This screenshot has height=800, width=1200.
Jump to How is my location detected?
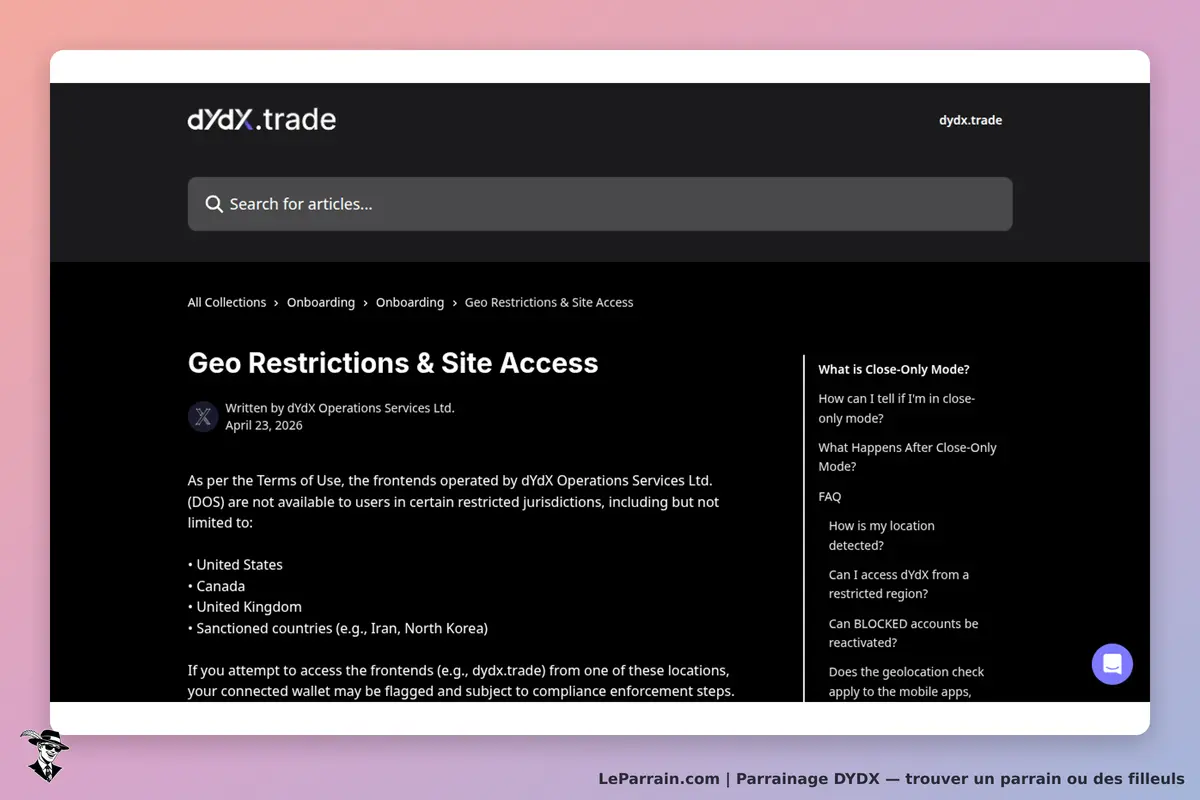[882, 535]
